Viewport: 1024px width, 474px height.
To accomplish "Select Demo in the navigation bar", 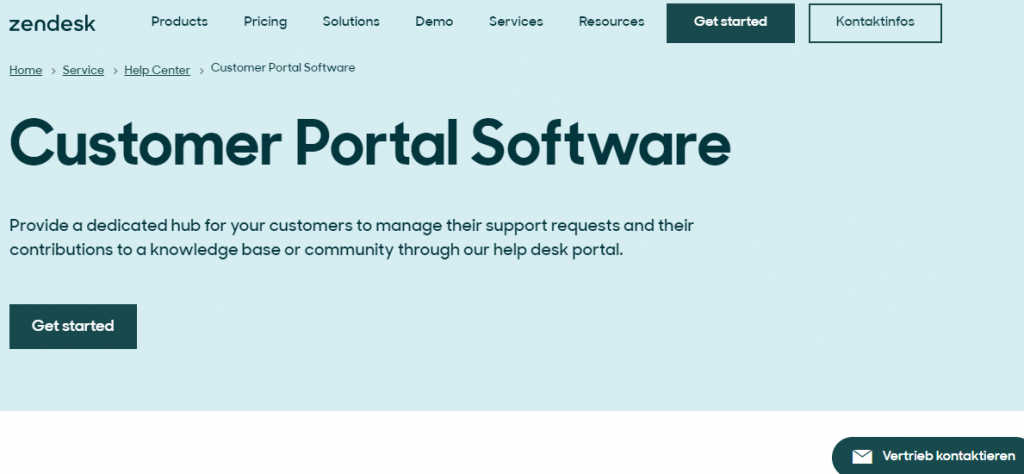I will pos(434,22).
